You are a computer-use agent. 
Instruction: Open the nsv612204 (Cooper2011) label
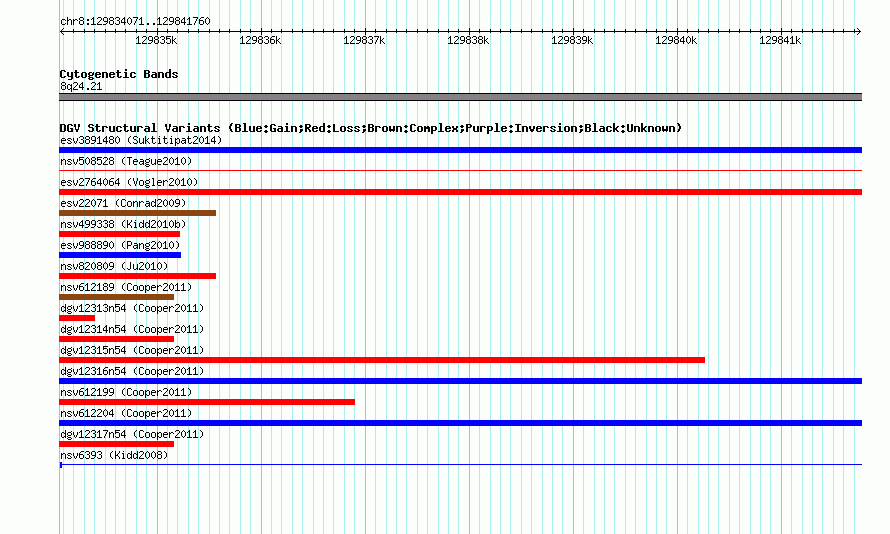(126, 413)
